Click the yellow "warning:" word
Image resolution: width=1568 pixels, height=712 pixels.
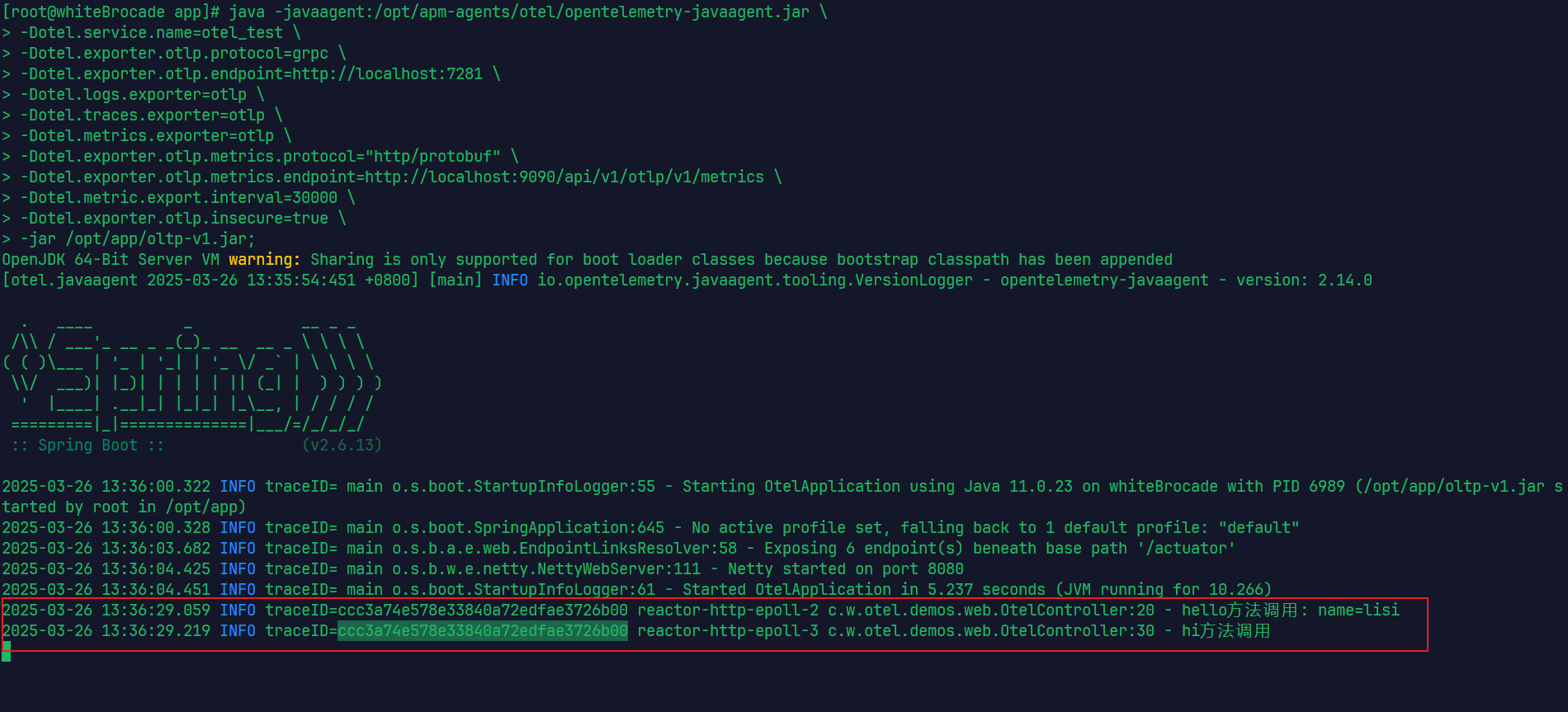[265, 260]
